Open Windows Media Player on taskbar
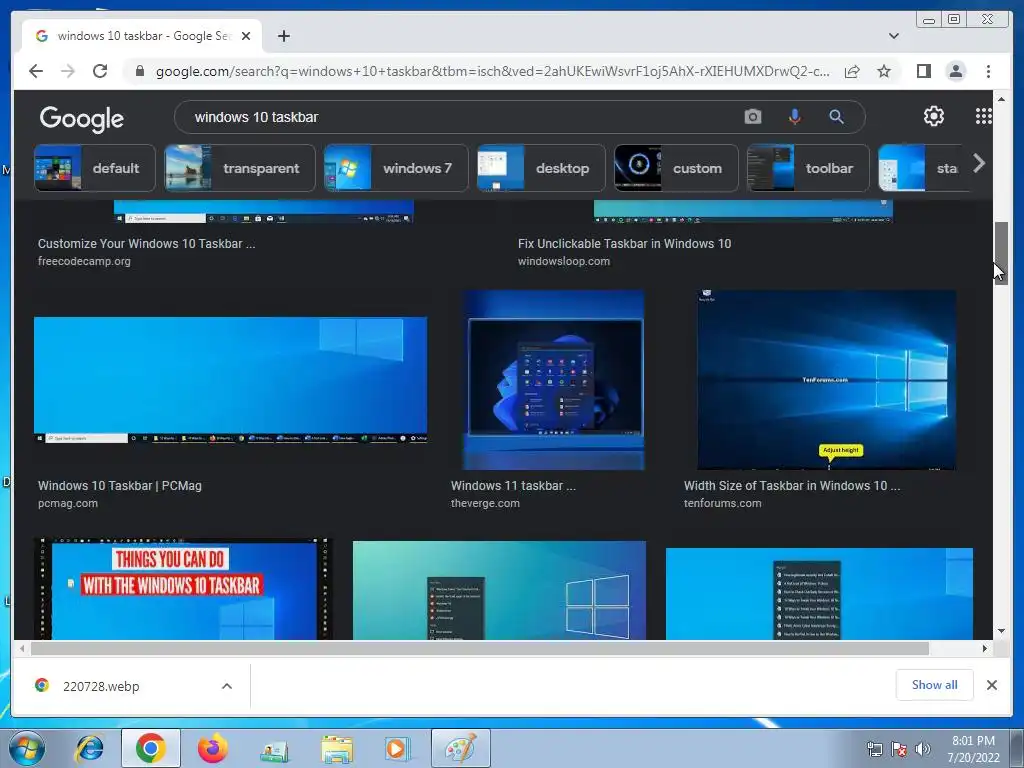Image resolution: width=1024 pixels, height=768 pixels. [x=398, y=748]
